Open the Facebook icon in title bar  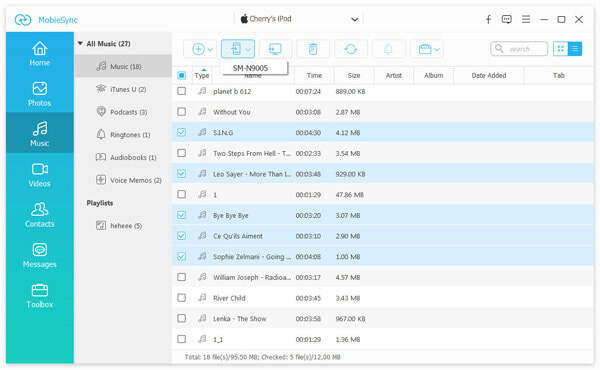(488, 19)
